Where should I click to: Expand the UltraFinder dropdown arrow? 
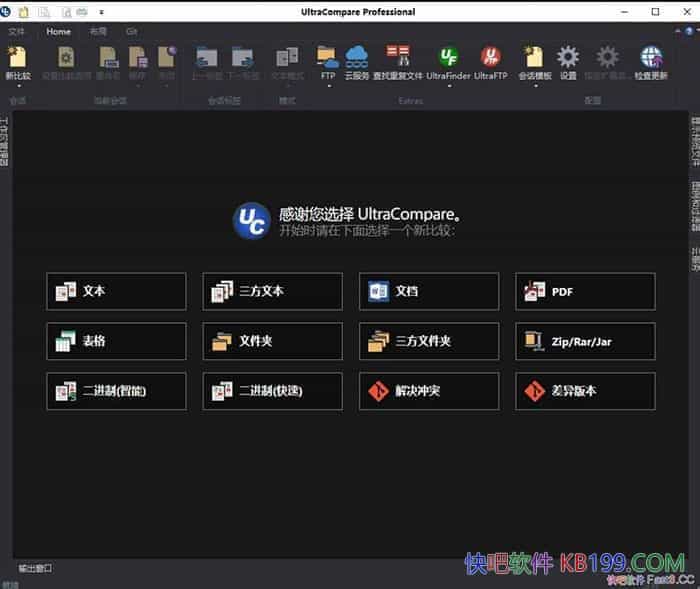coord(448,86)
